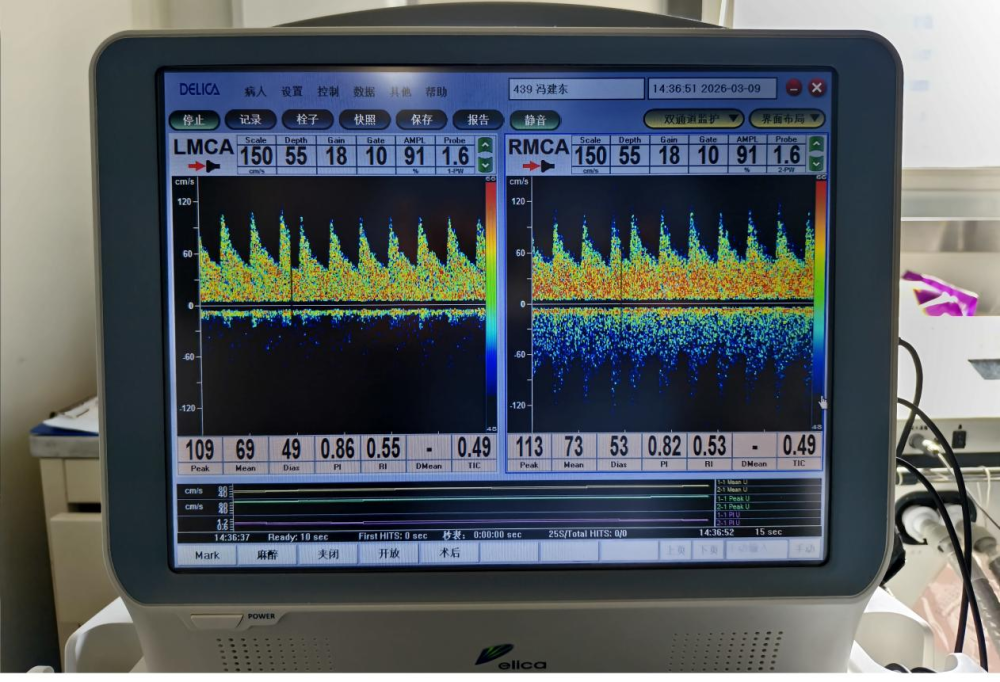The image size is (1000, 682).
Task: Click the LMCA Scale value 150
Action: click(x=256, y=156)
